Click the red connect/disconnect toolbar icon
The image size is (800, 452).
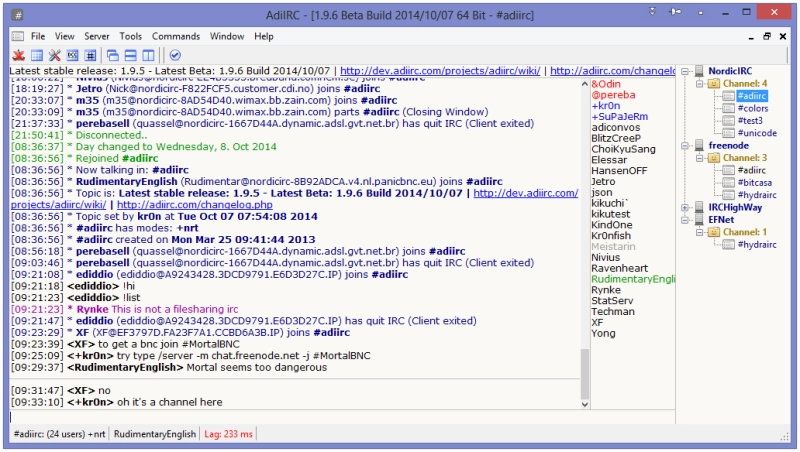click(19, 55)
